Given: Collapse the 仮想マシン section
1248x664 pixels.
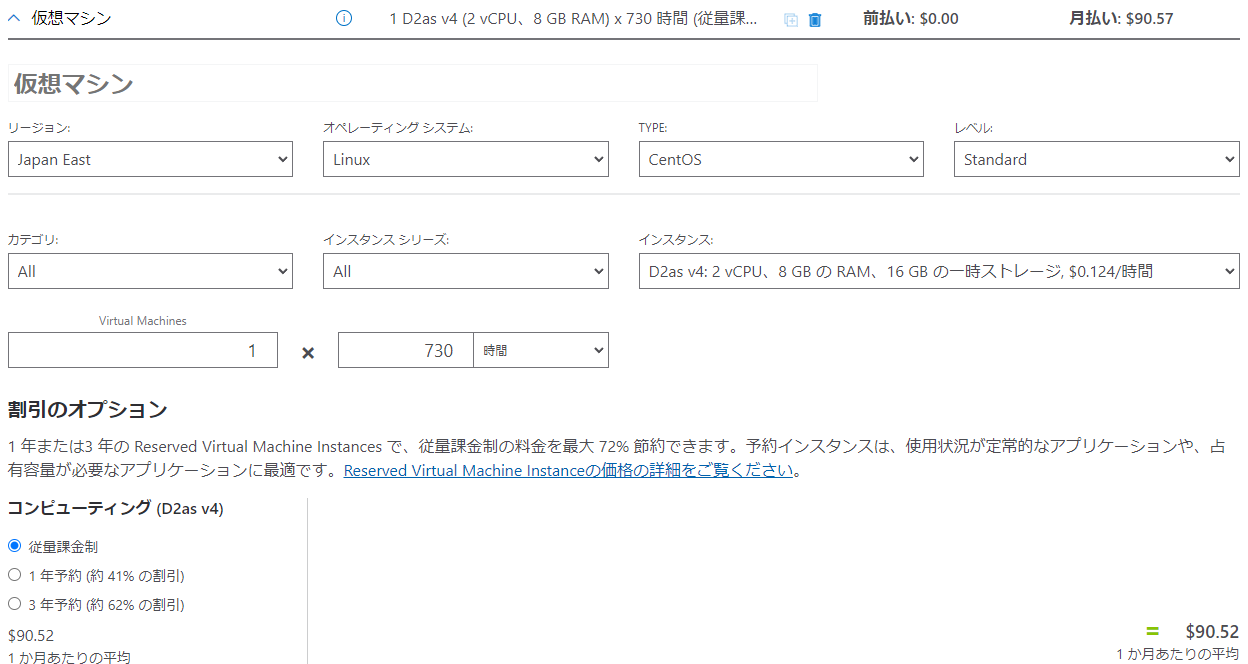Looking at the screenshot, I should click(12, 17).
